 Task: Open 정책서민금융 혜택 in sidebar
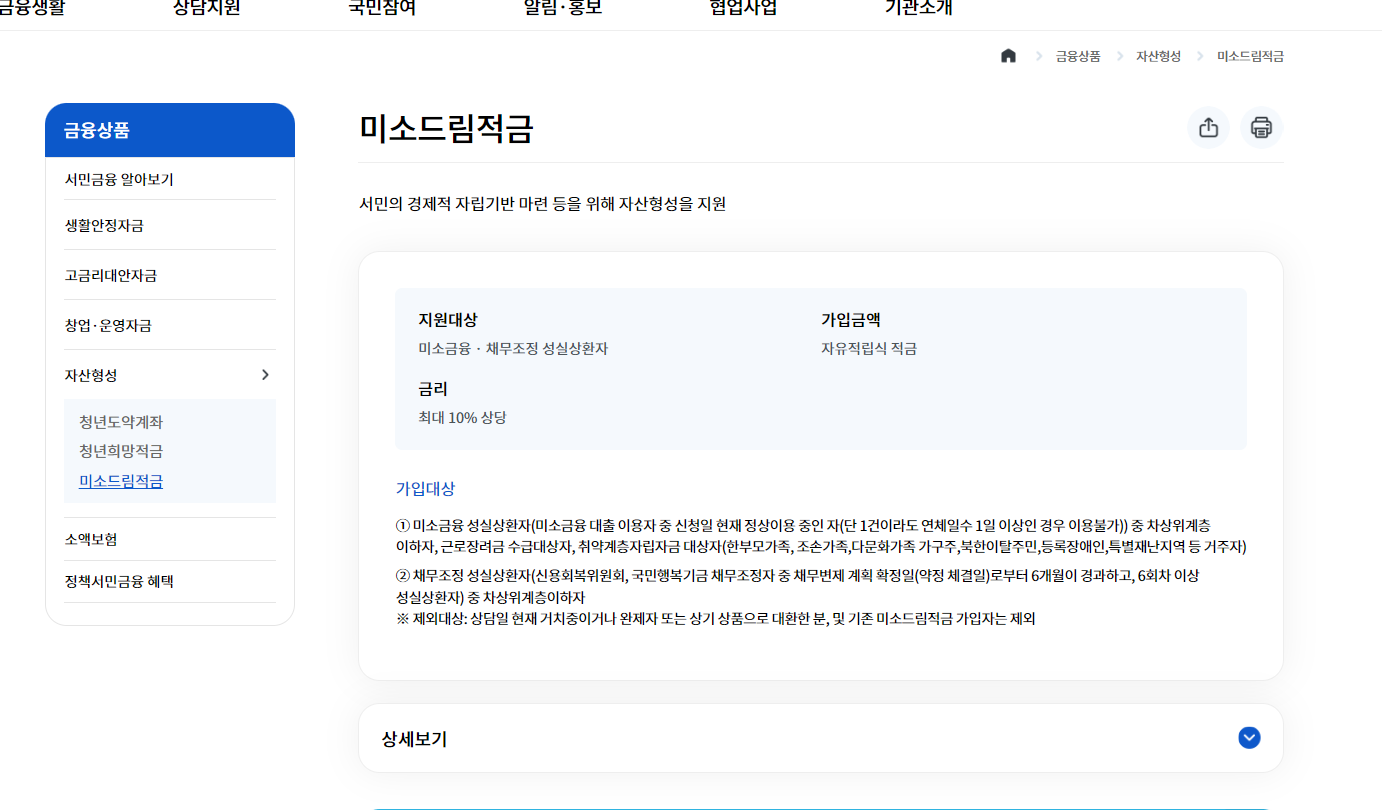click(x=119, y=581)
